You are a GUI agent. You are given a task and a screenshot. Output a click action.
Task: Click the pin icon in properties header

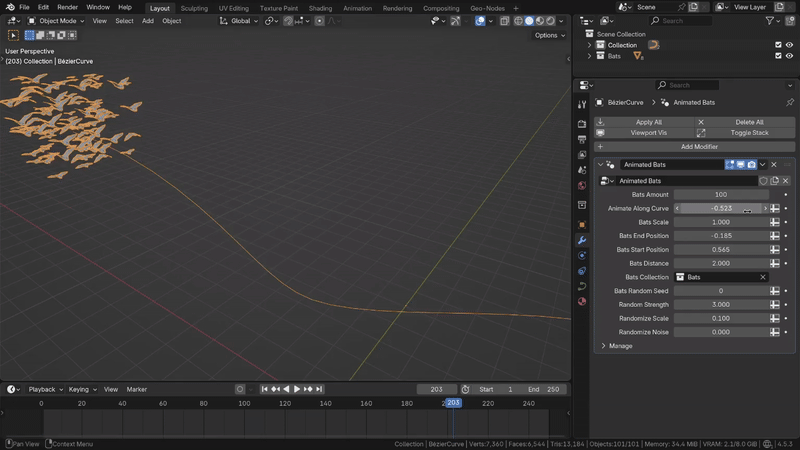coord(789,102)
